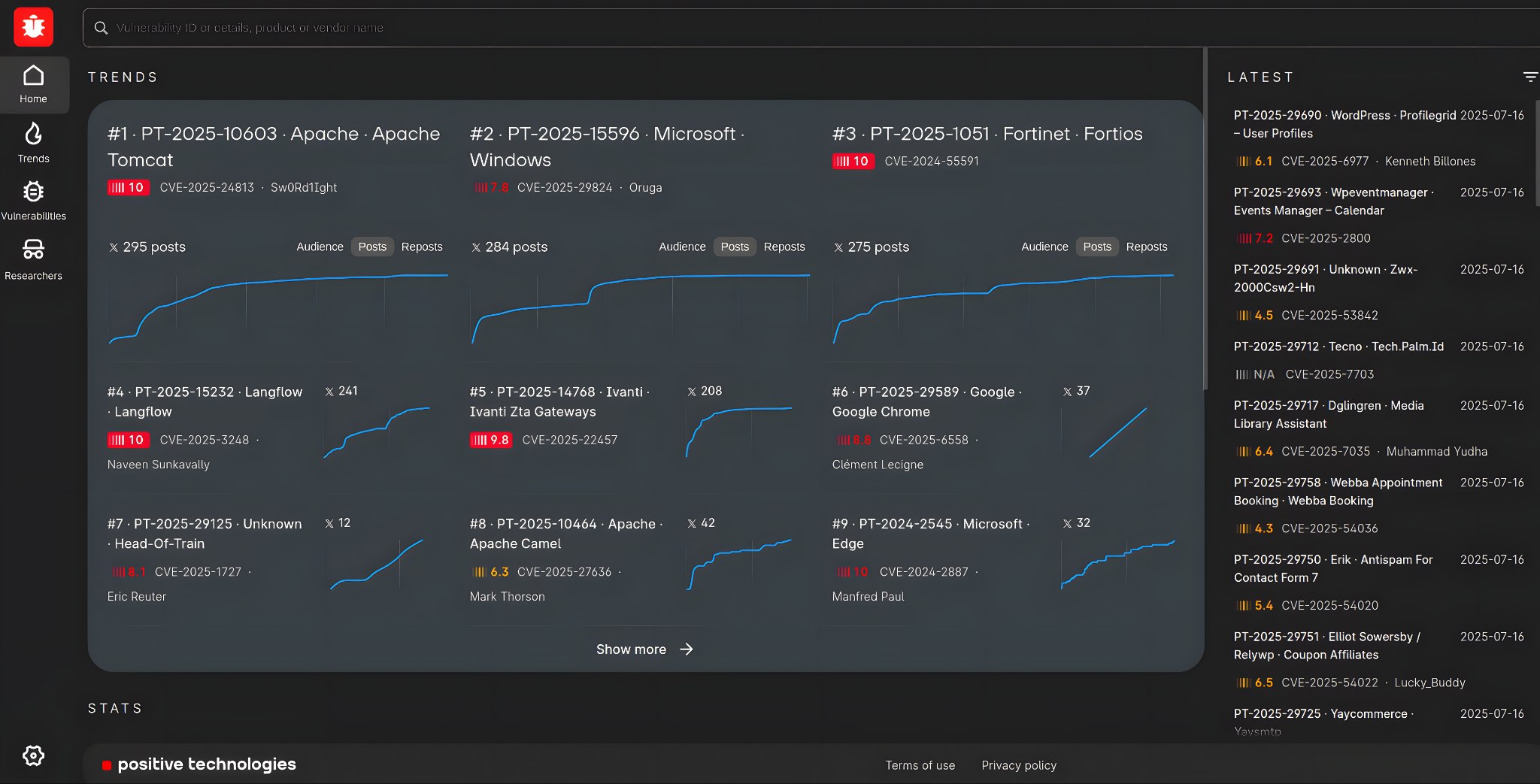The height and width of the screenshot is (784, 1540).
Task: Click the Latest panel scrollbar
Action: pos(1538,154)
